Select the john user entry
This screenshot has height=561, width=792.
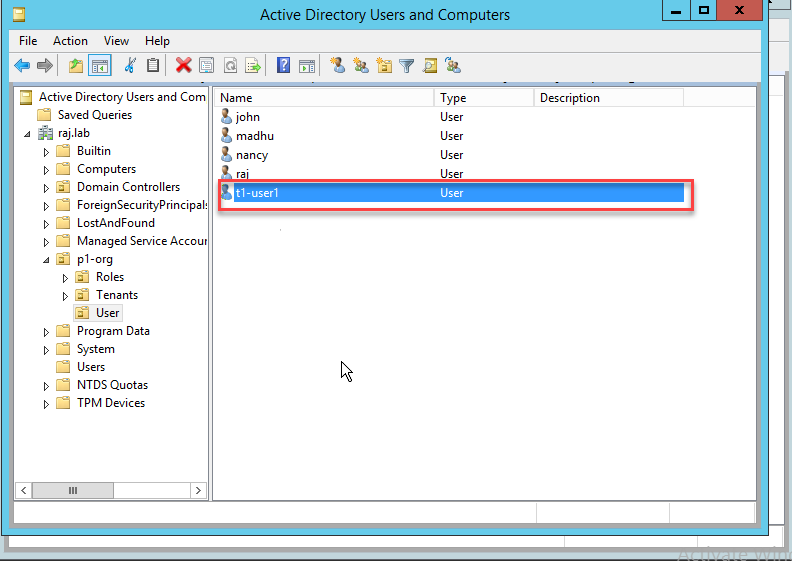click(248, 117)
